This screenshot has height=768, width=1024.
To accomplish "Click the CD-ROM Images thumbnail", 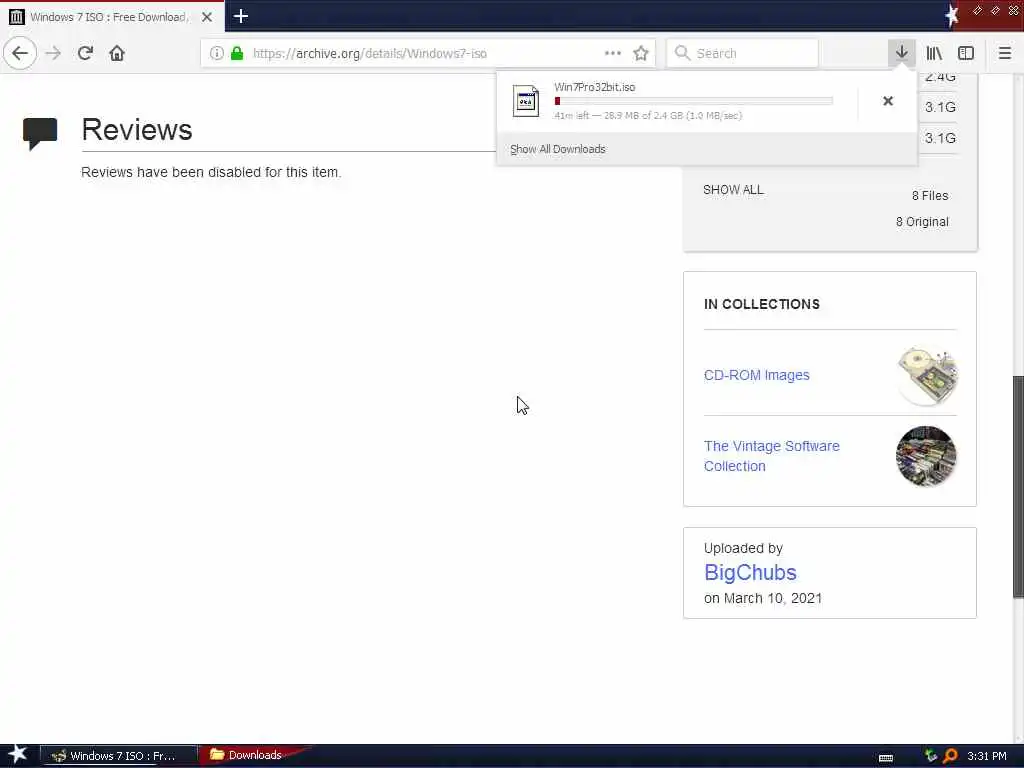I will click(x=927, y=376).
